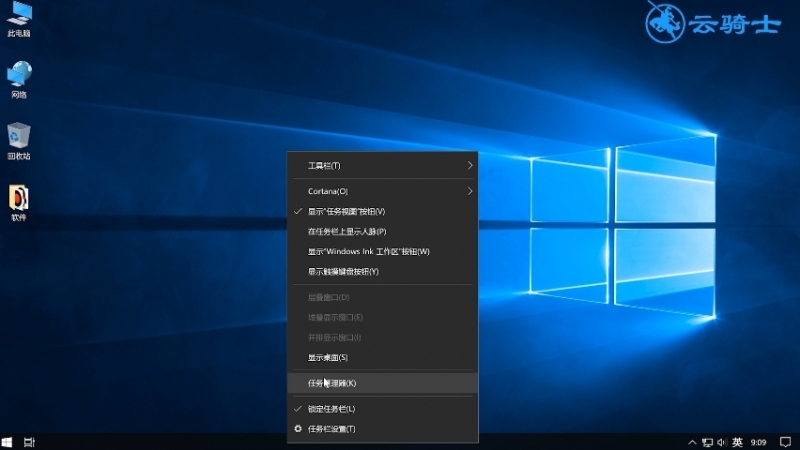
Task: Open the 此电脑 desktop icon
Action: tap(19, 19)
